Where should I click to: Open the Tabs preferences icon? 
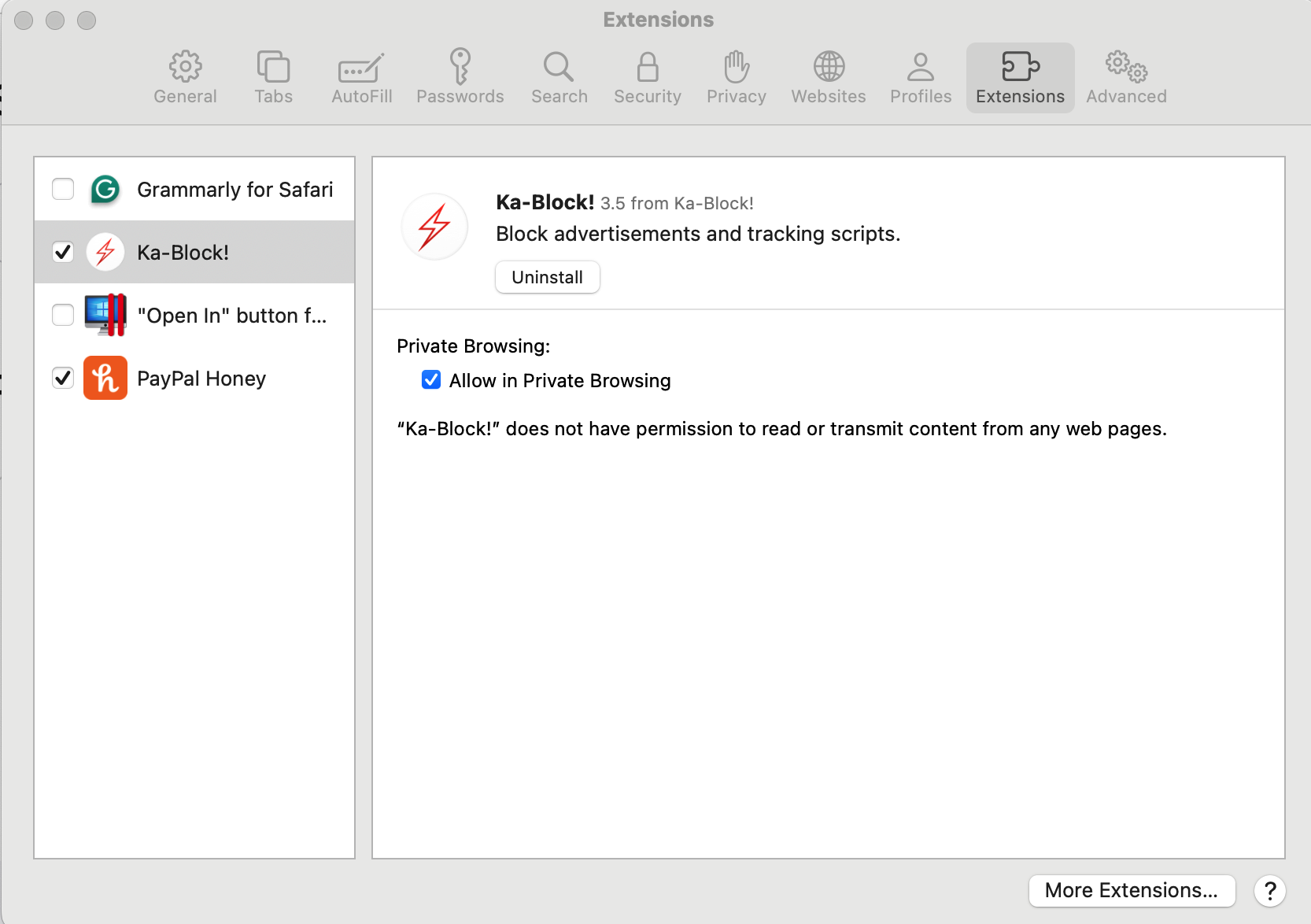pos(273,67)
